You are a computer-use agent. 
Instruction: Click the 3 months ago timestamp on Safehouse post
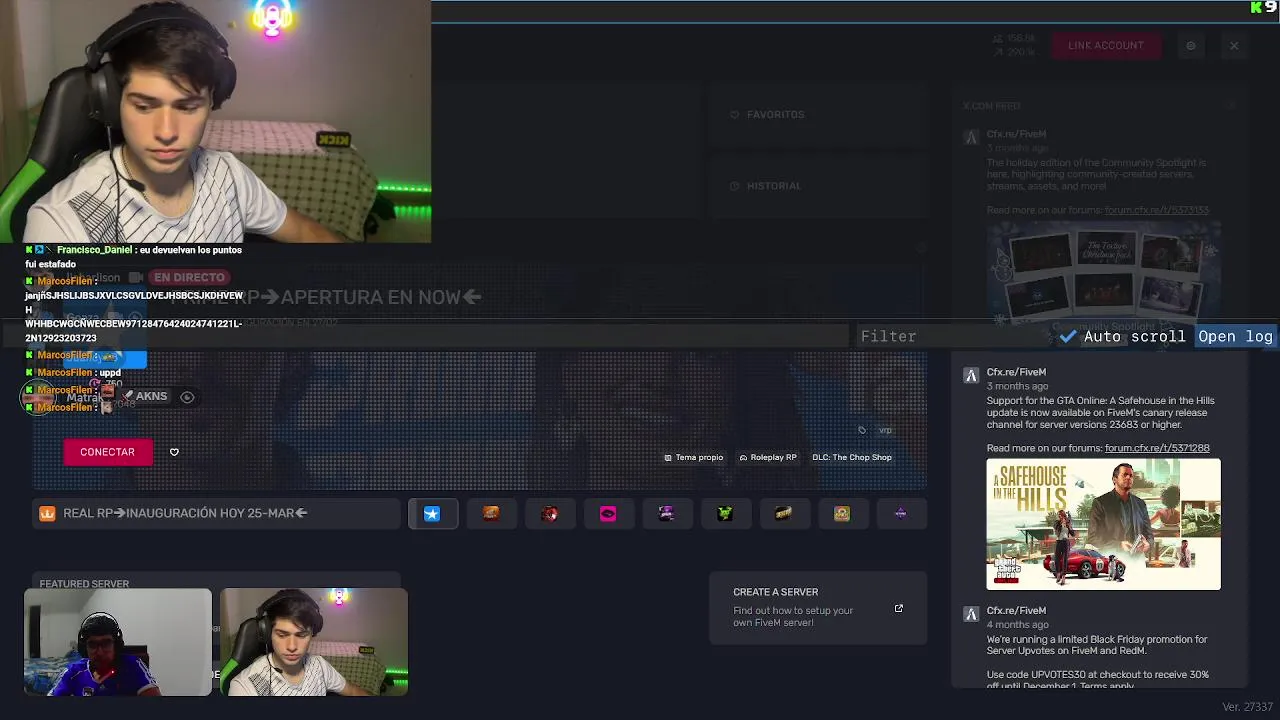(x=1017, y=386)
